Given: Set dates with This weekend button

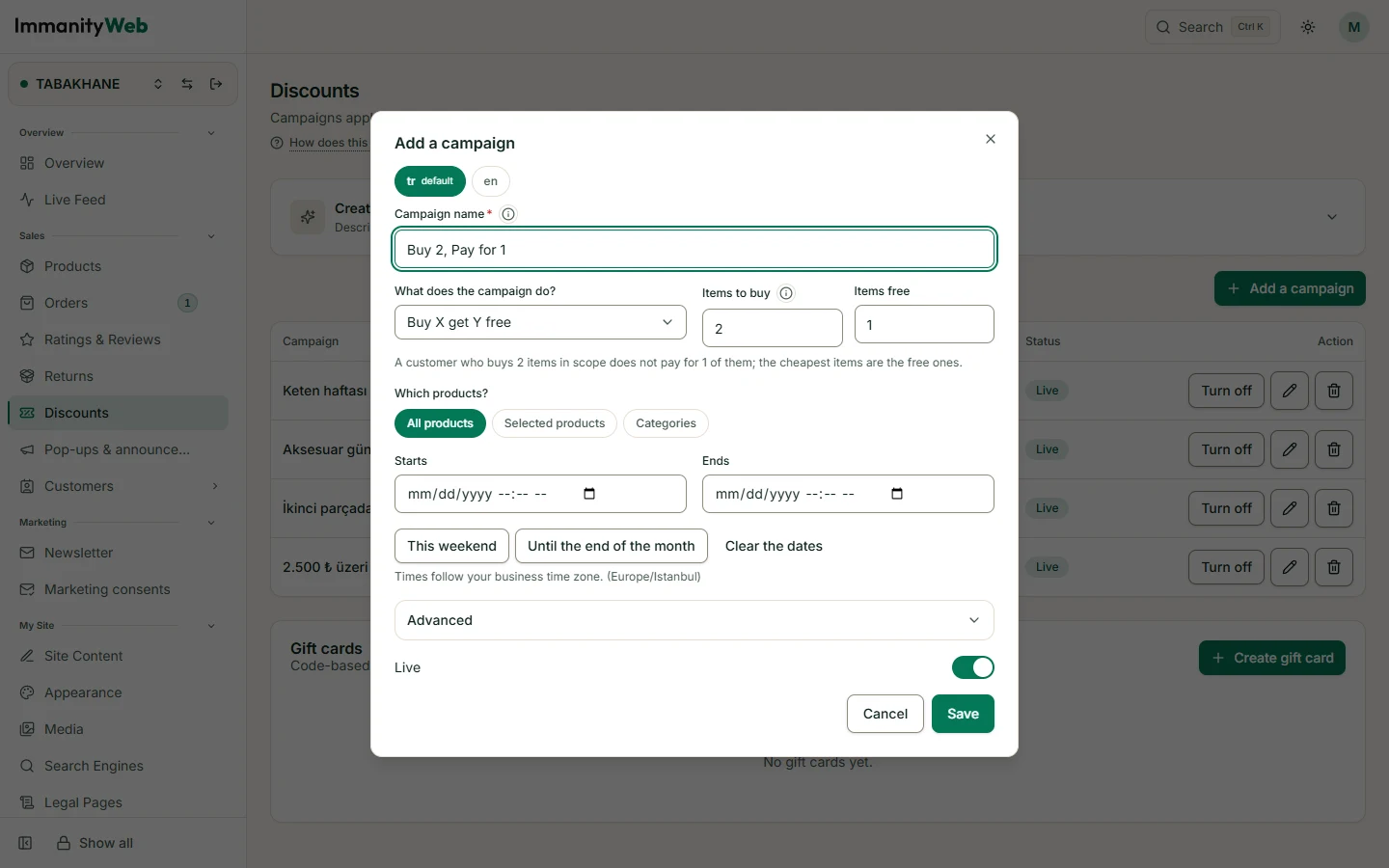Looking at the screenshot, I should (451, 546).
